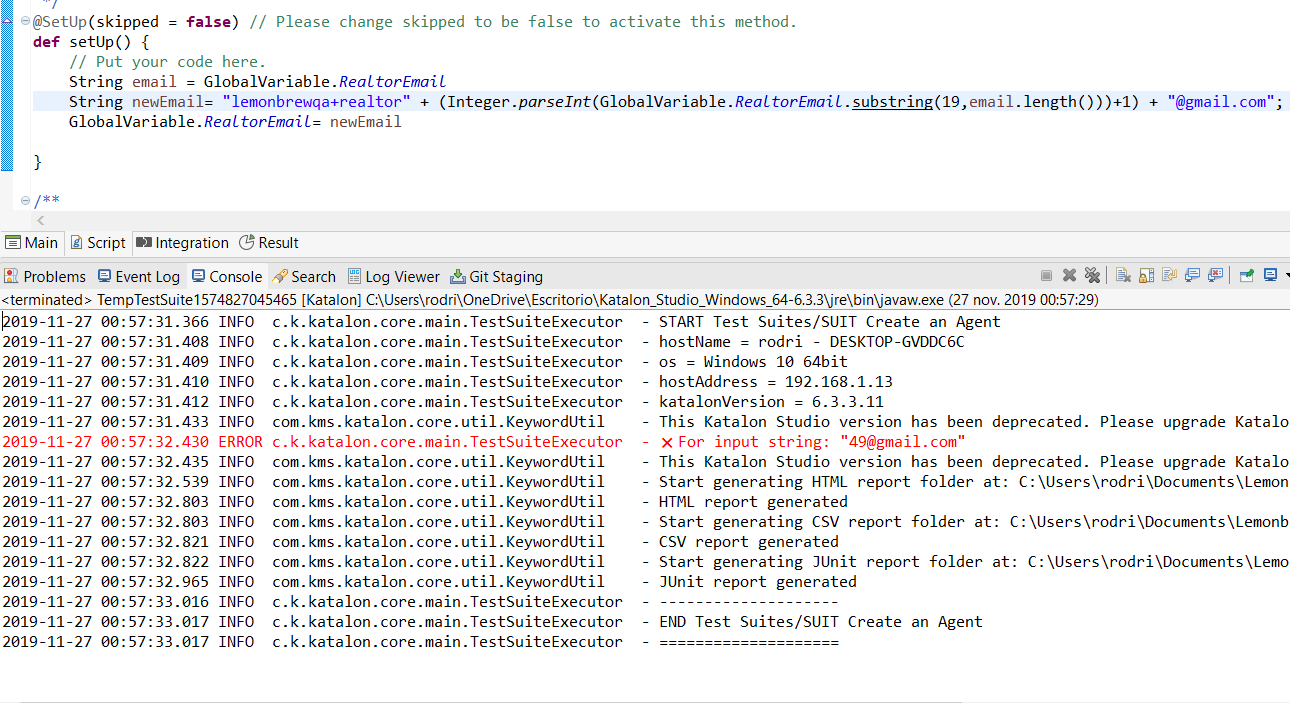Open the Result tab
Image resolution: width=1290 pixels, height=703 pixels.
[269, 243]
